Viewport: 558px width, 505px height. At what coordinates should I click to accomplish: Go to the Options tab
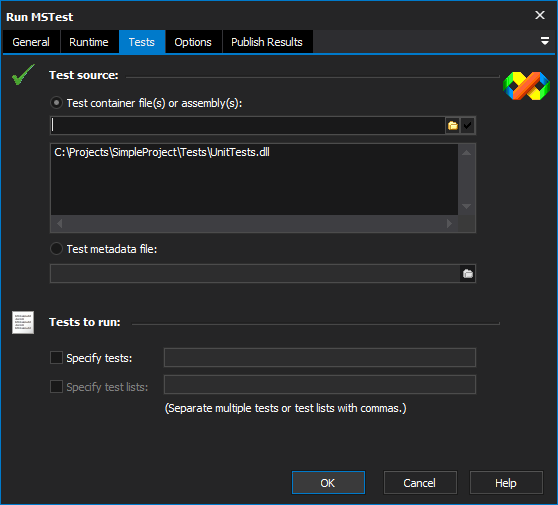(x=193, y=42)
